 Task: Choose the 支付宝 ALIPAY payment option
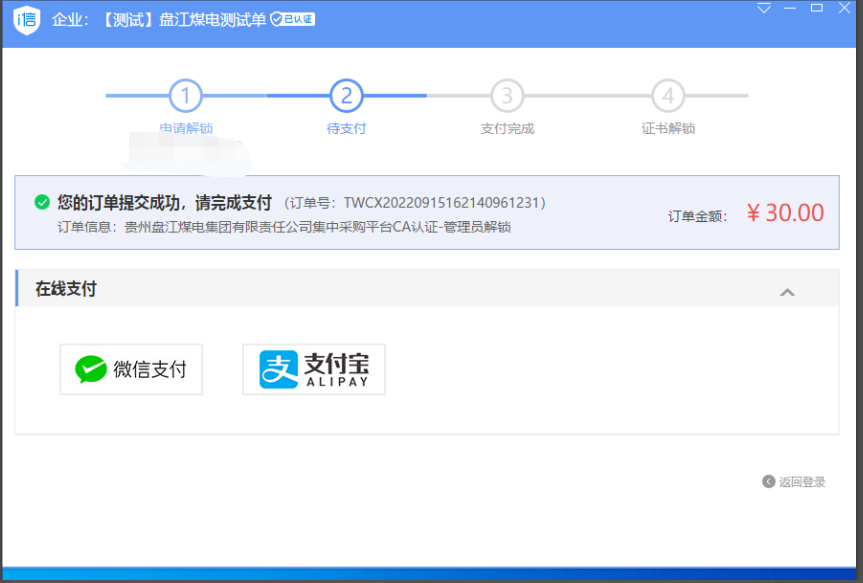click(314, 369)
